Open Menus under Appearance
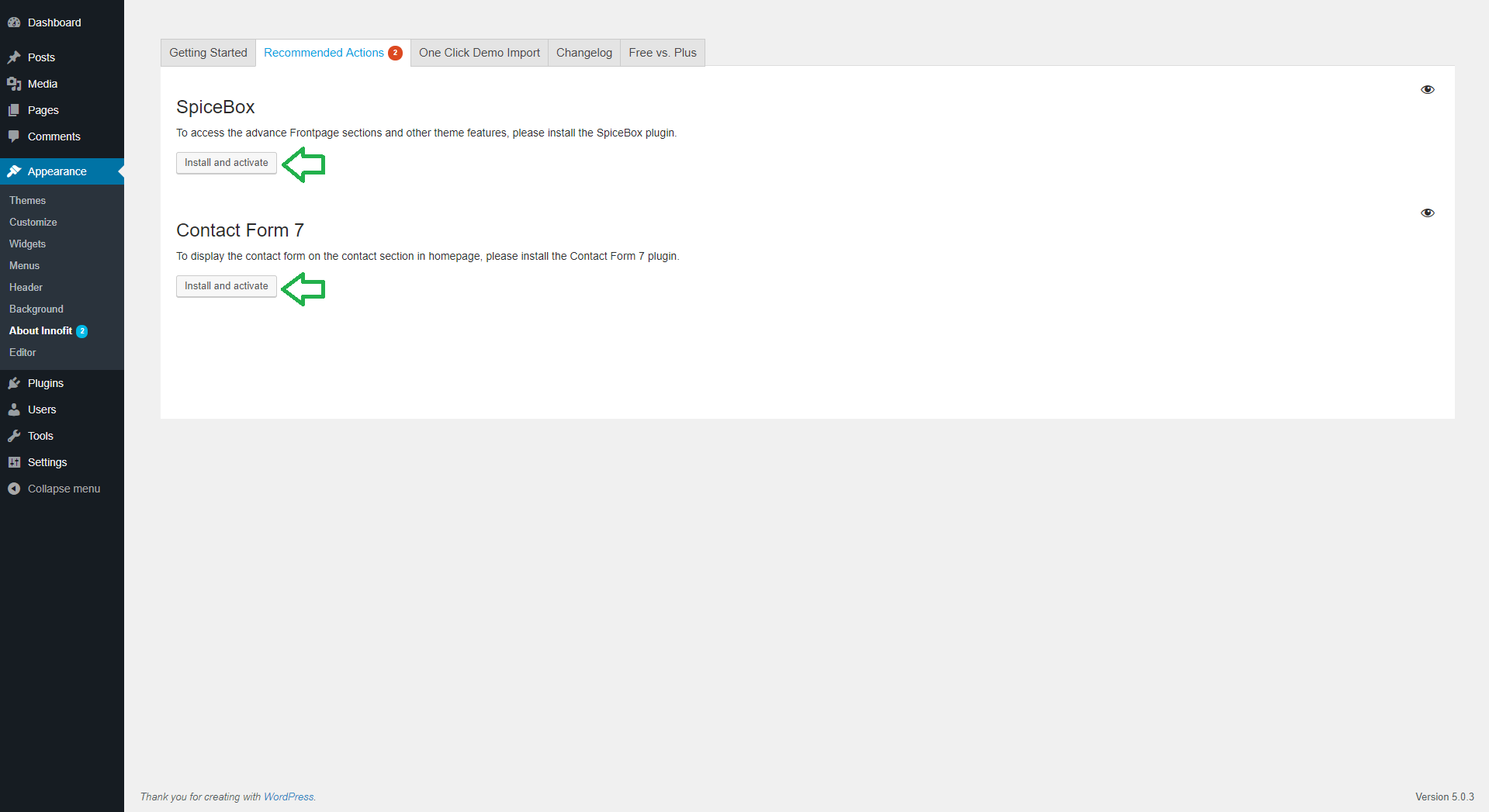The height and width of the screenshot is (812, 1489). (x=62, y=265)
